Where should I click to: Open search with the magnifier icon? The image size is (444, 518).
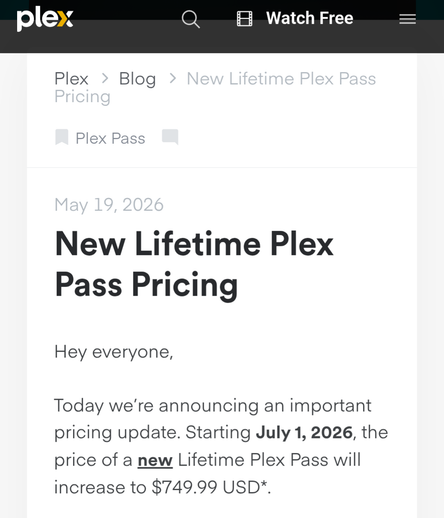[x=191, y=19]
